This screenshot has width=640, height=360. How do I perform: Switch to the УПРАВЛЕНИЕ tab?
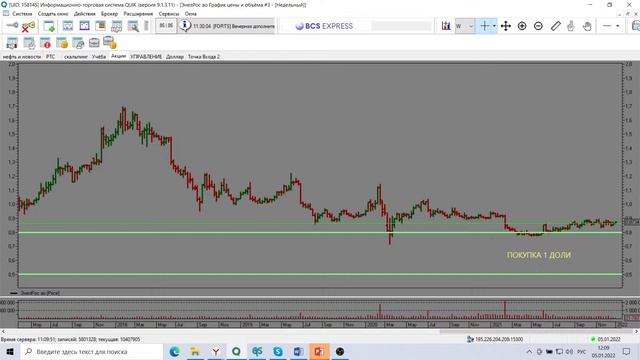click(x=146, y=57)
